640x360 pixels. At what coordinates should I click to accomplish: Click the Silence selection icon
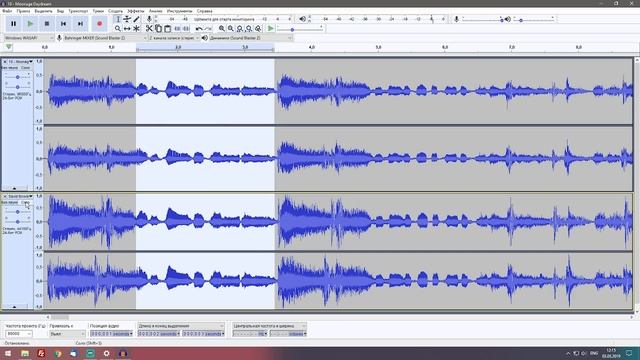186,29
